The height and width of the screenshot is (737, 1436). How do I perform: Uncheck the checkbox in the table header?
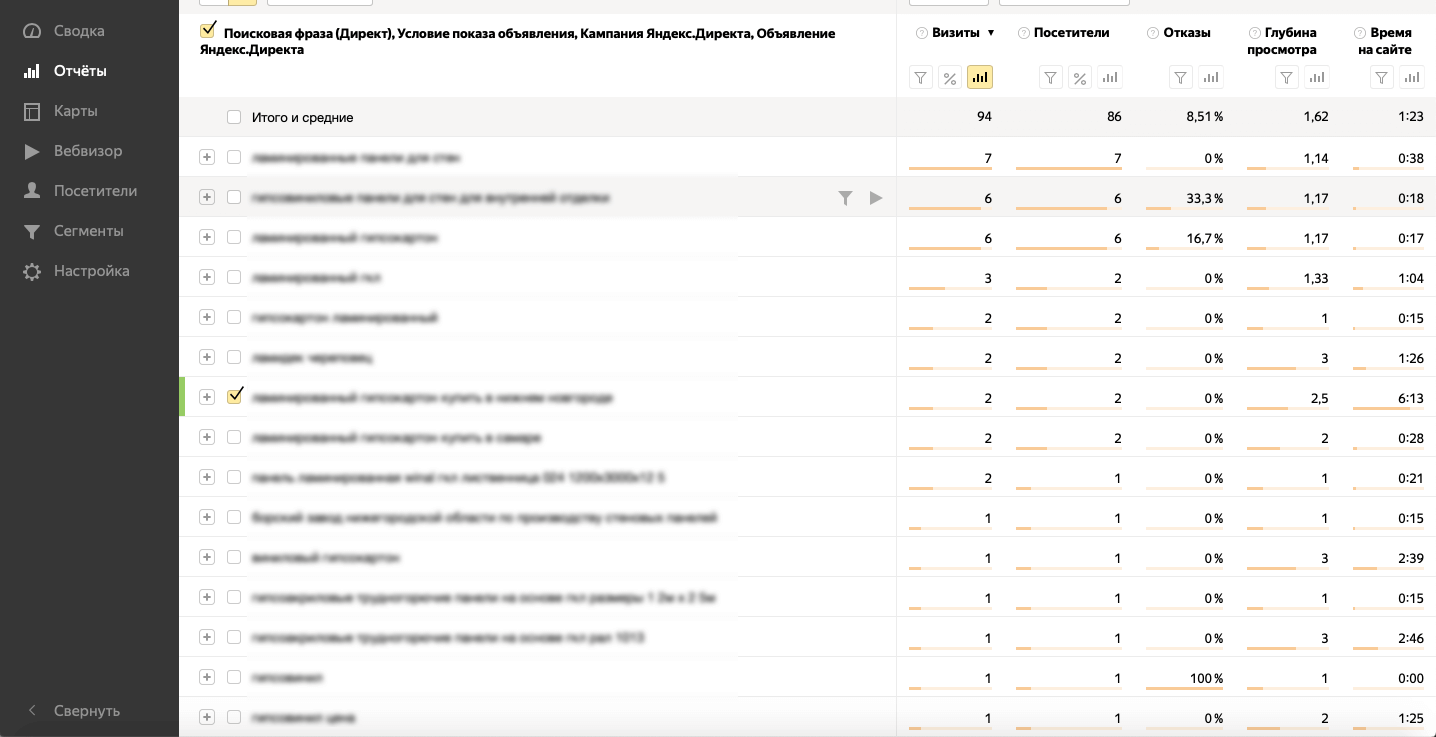coord(208,31)
